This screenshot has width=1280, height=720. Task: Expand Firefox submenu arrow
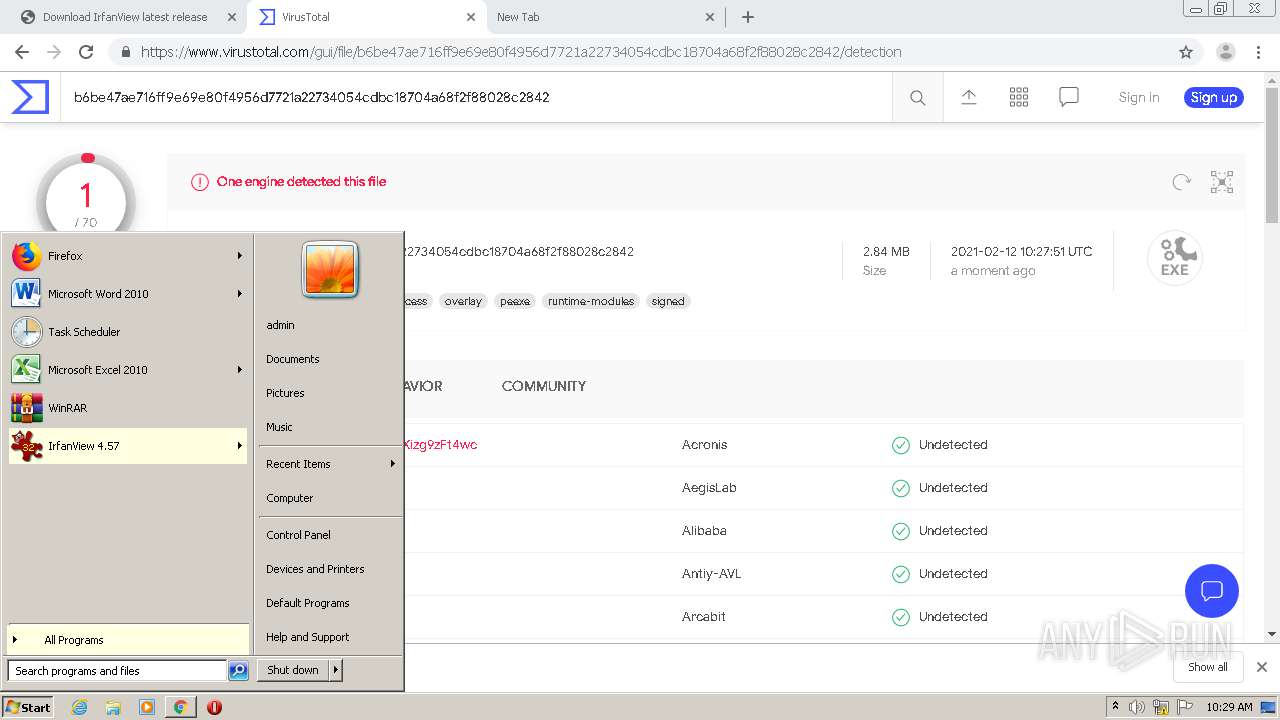click(240, 256)
